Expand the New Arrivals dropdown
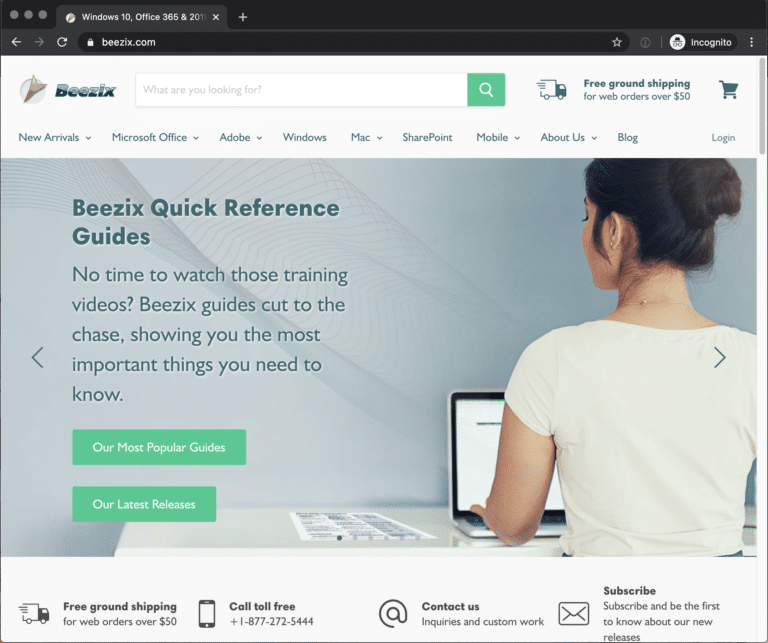This screenshot has height=643, width=768. pyautogui.click(x=55, y=138)
